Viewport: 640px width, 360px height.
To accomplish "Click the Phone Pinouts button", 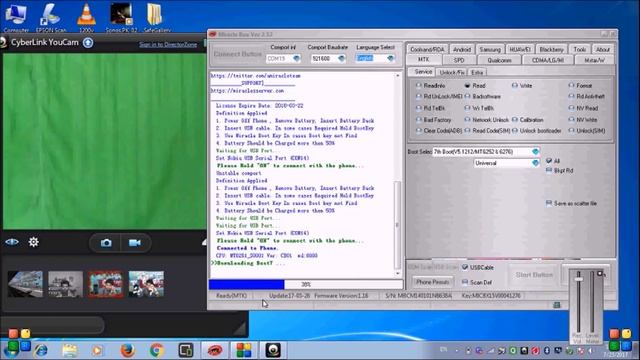I will [x=433, y=282].
